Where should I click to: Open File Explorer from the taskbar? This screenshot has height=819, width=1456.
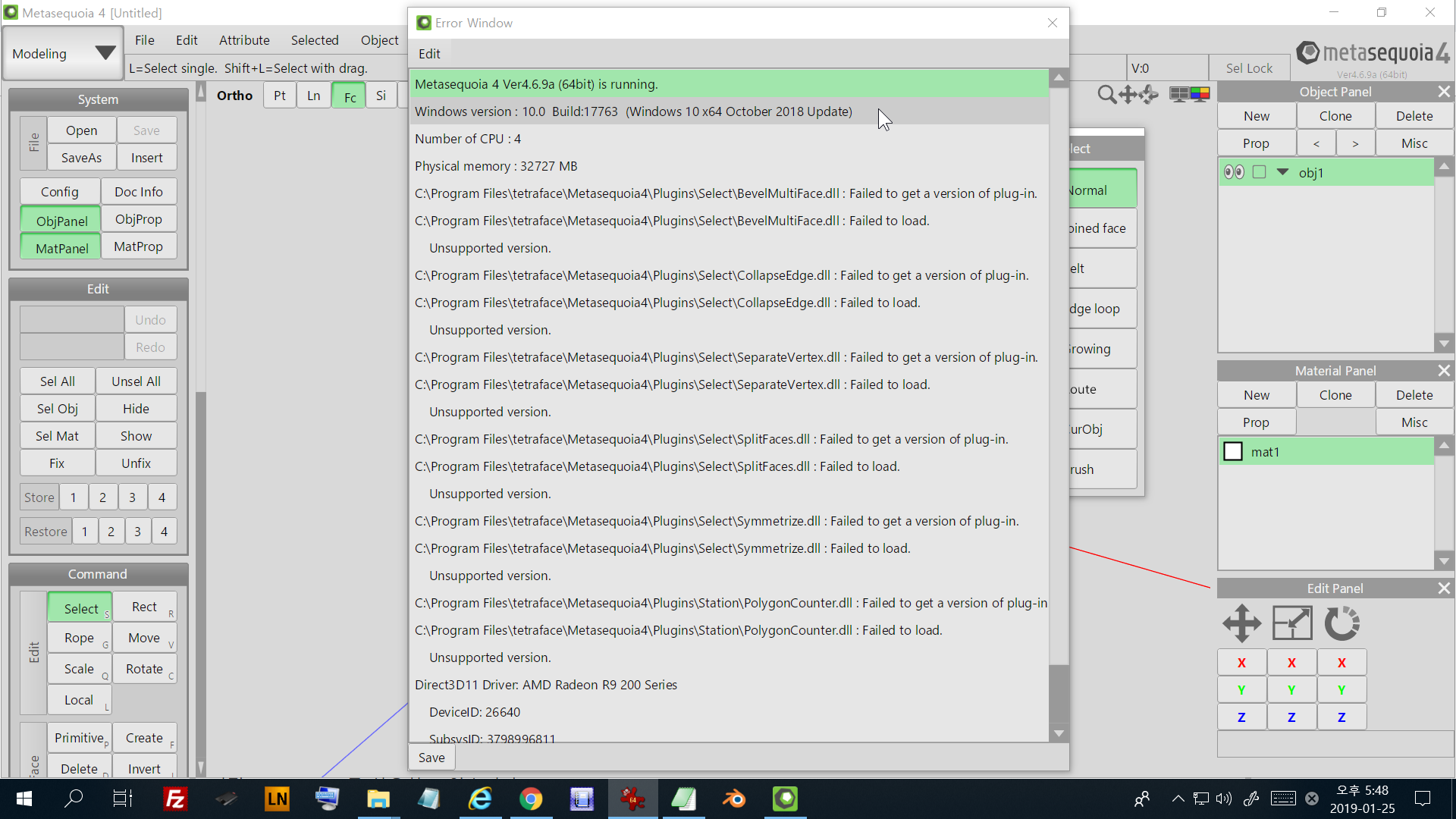pos(378,799)
